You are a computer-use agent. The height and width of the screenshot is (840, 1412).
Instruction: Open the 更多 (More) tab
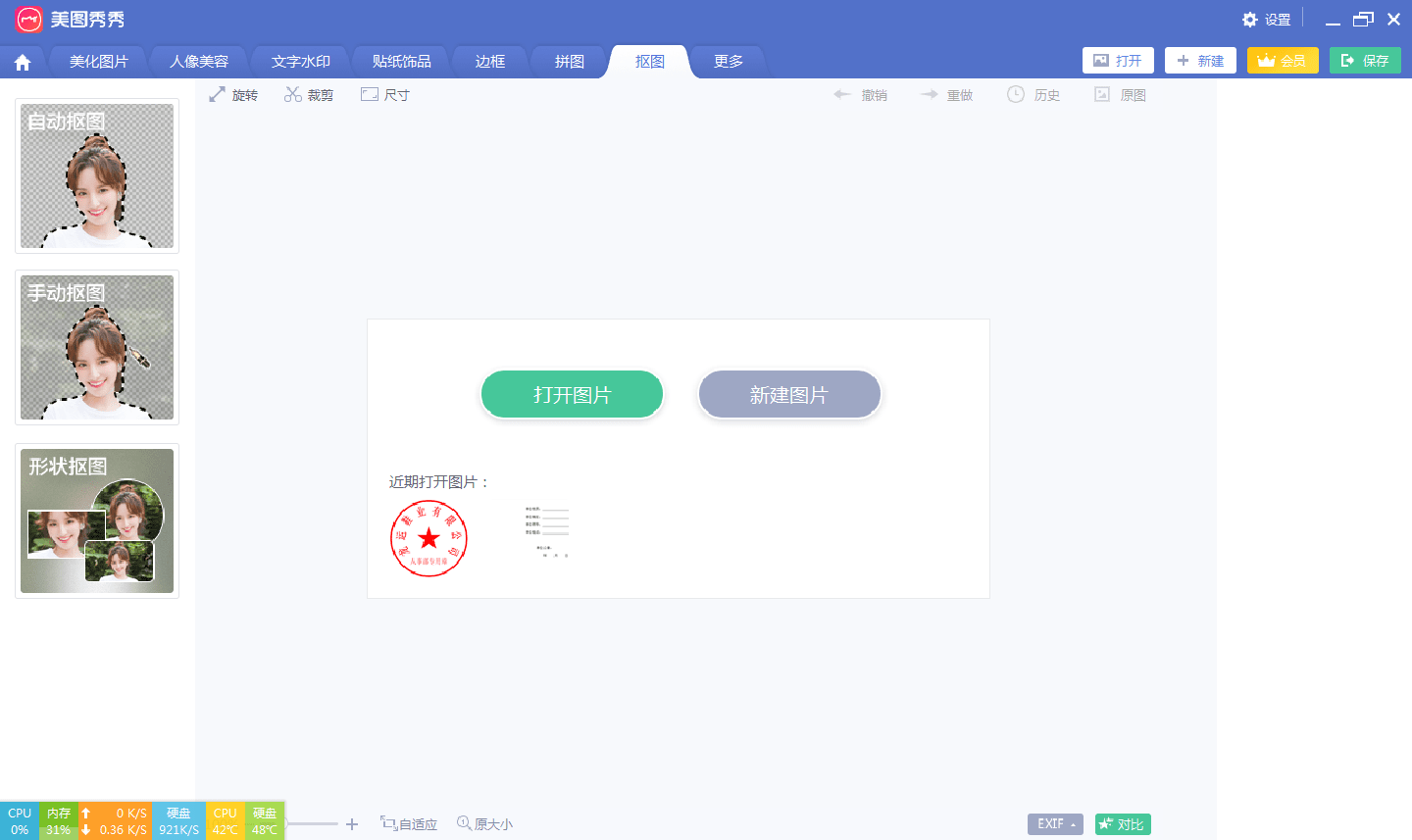728,61
